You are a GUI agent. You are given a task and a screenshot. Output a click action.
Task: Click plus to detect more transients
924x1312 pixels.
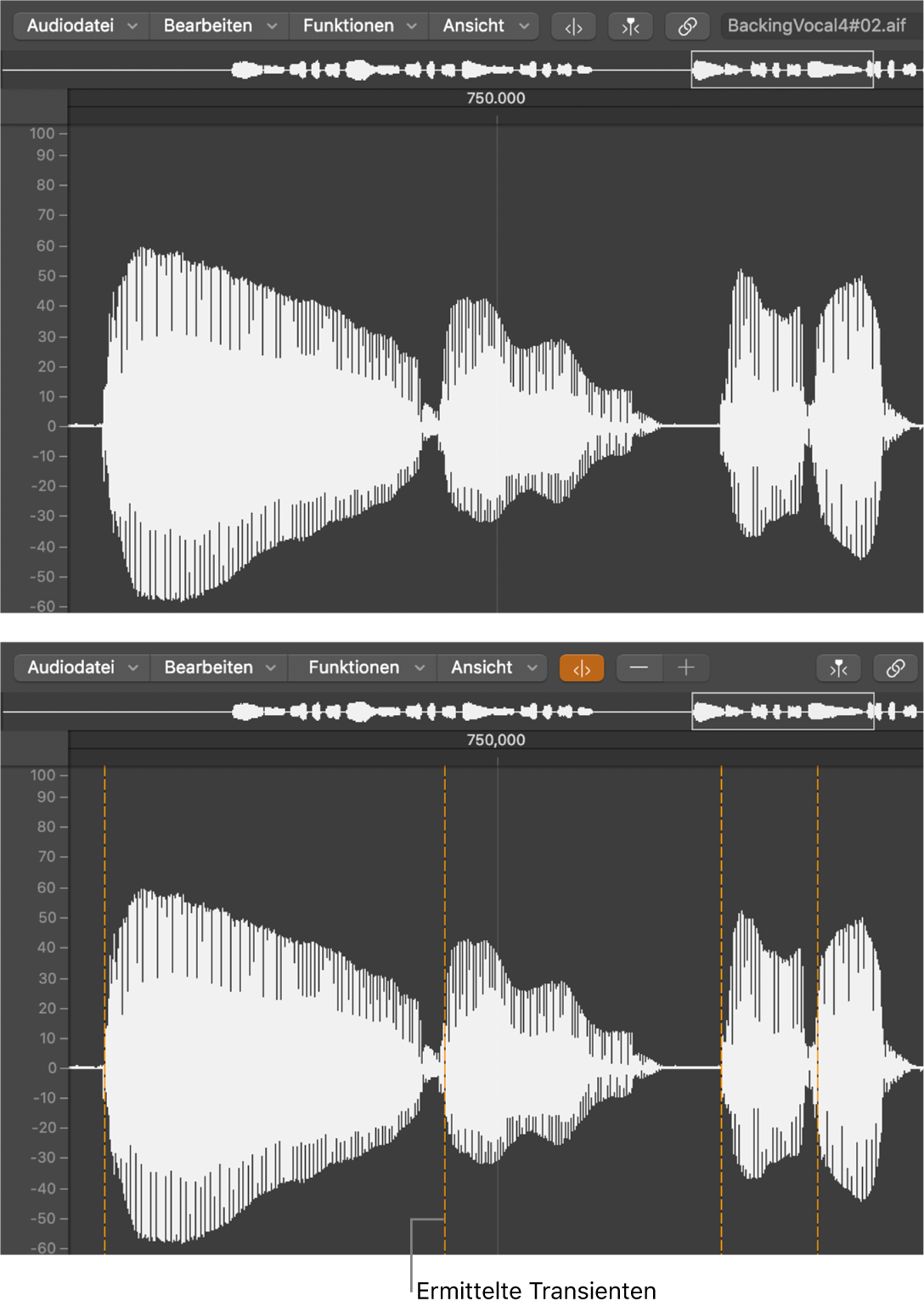pyautogui.click(x=685, y=668)
